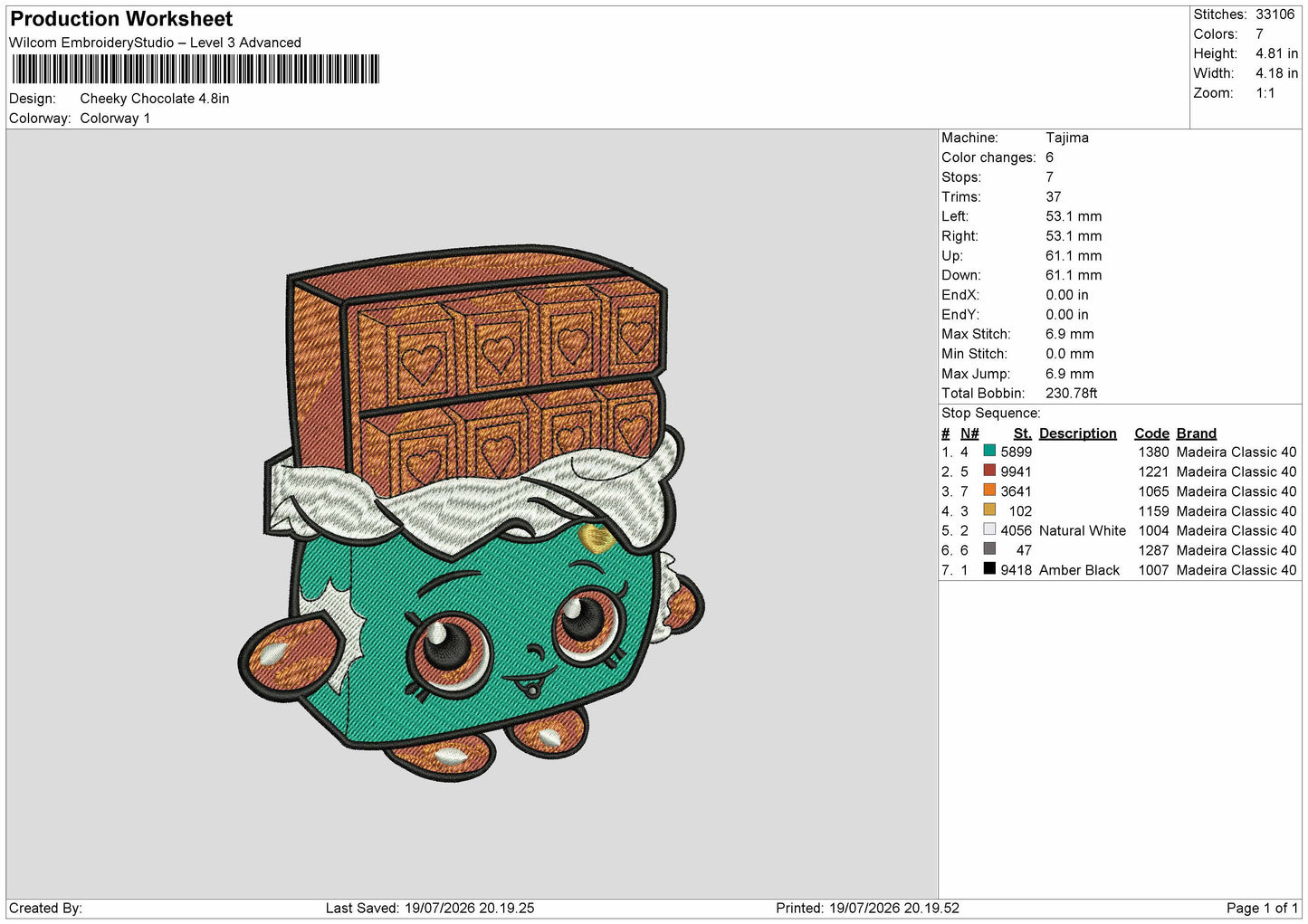Click the Production Worksheet title
1308x924 pixels.
point(121,19)
